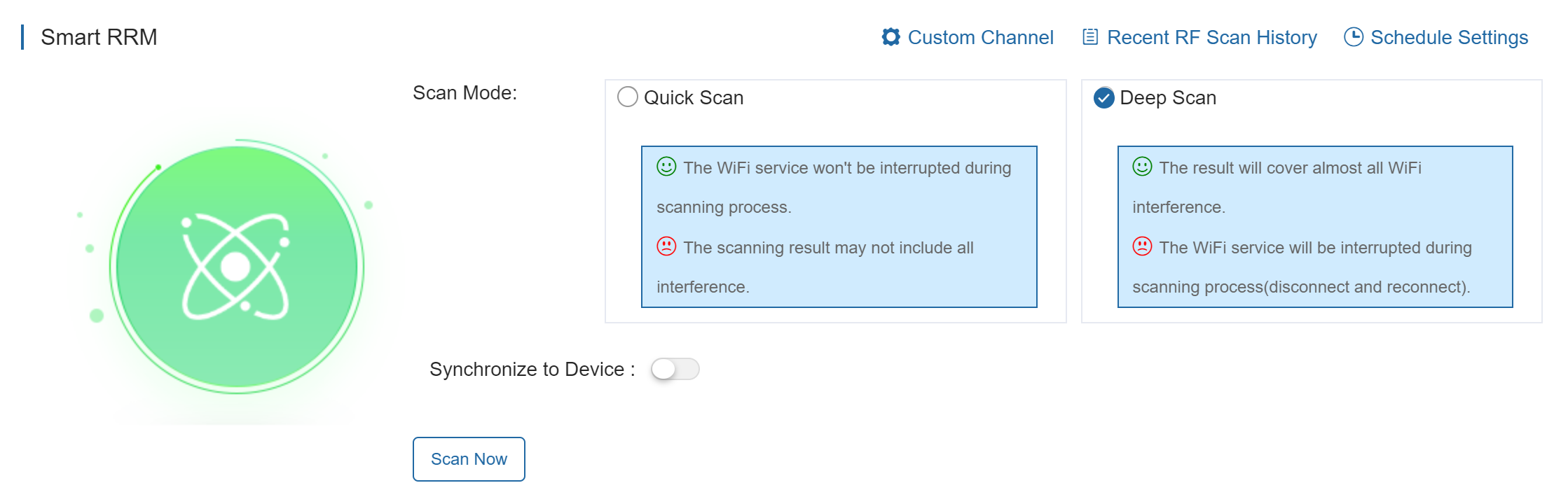Image resolution: width=1568 pixels, height=504 pixels.
Task: Click the green smiley in Deep Scan box
Action: (1142, 167)
